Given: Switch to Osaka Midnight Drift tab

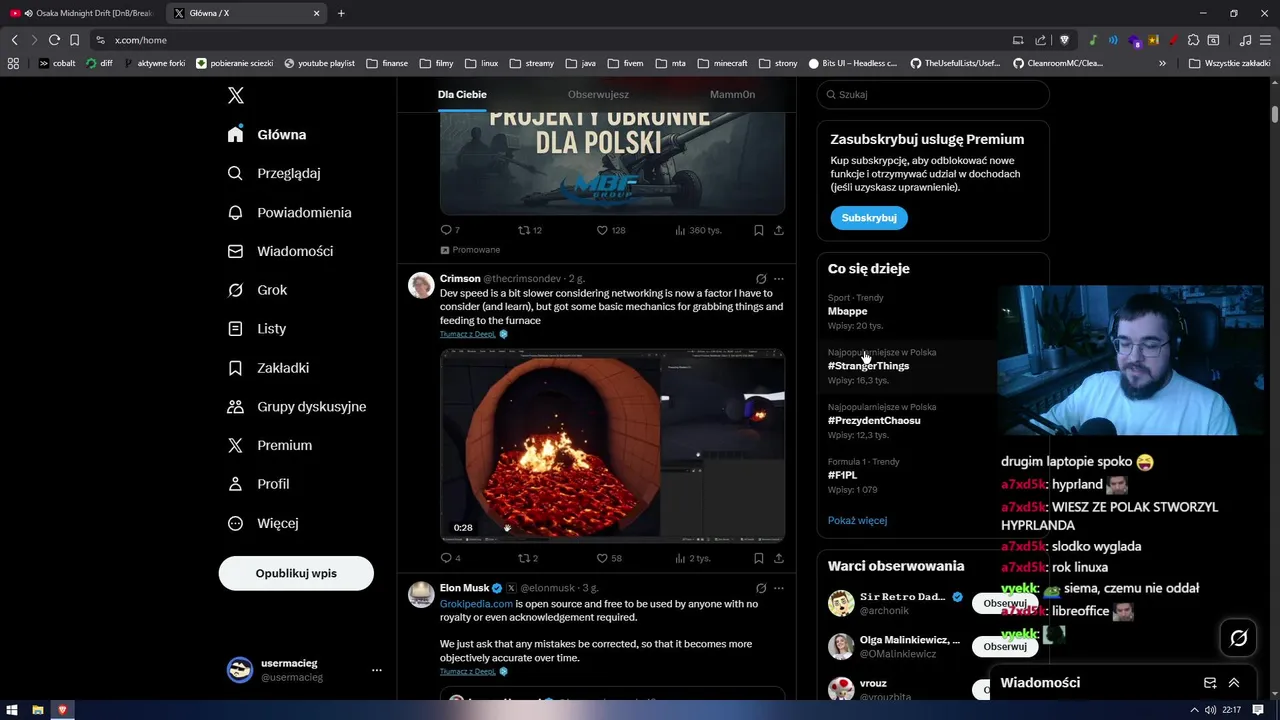Looking at the screenshot, I should [x=82, y=13].
